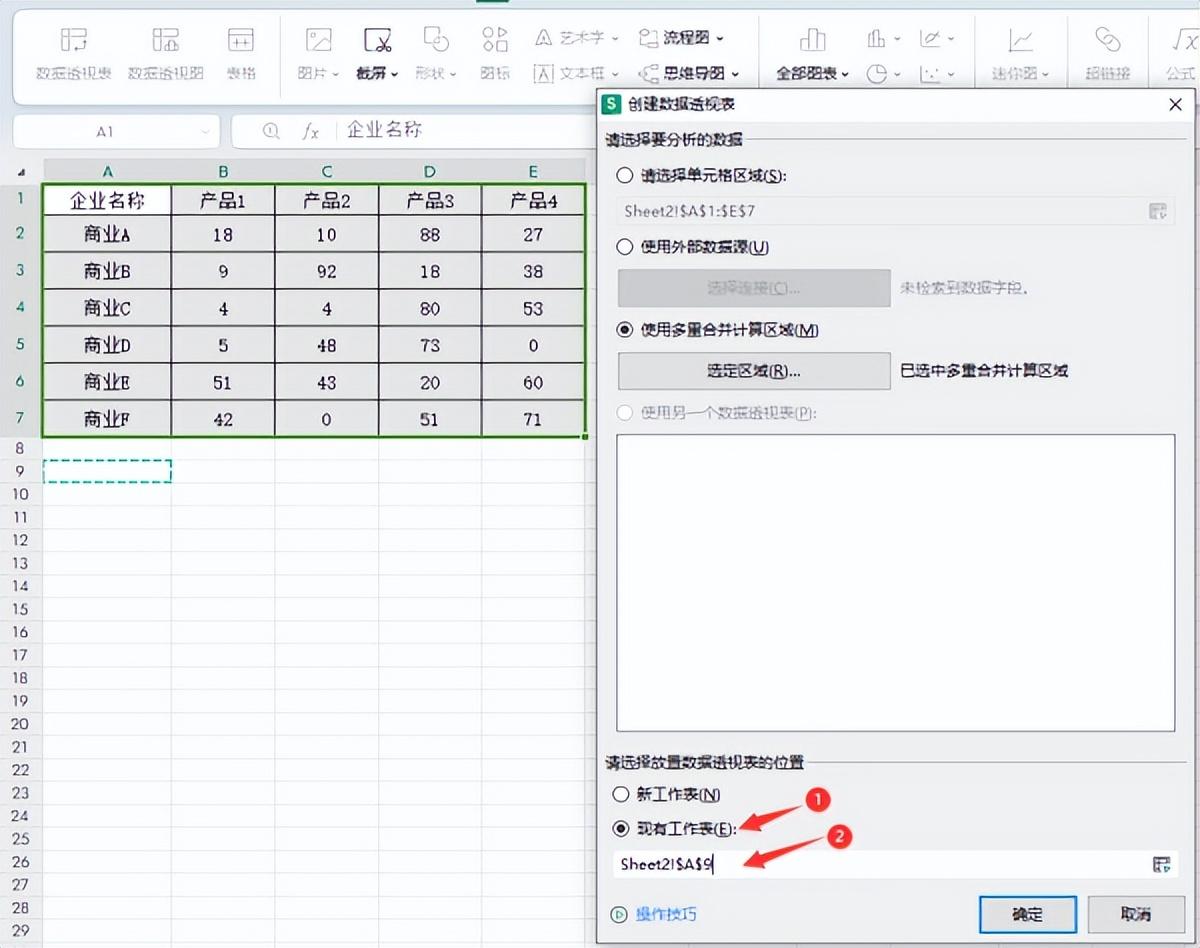This screenshot has height=948, width=1200.
Task: Click the 迷你图 sparkline tool icon
Action: coord(1020,40)
